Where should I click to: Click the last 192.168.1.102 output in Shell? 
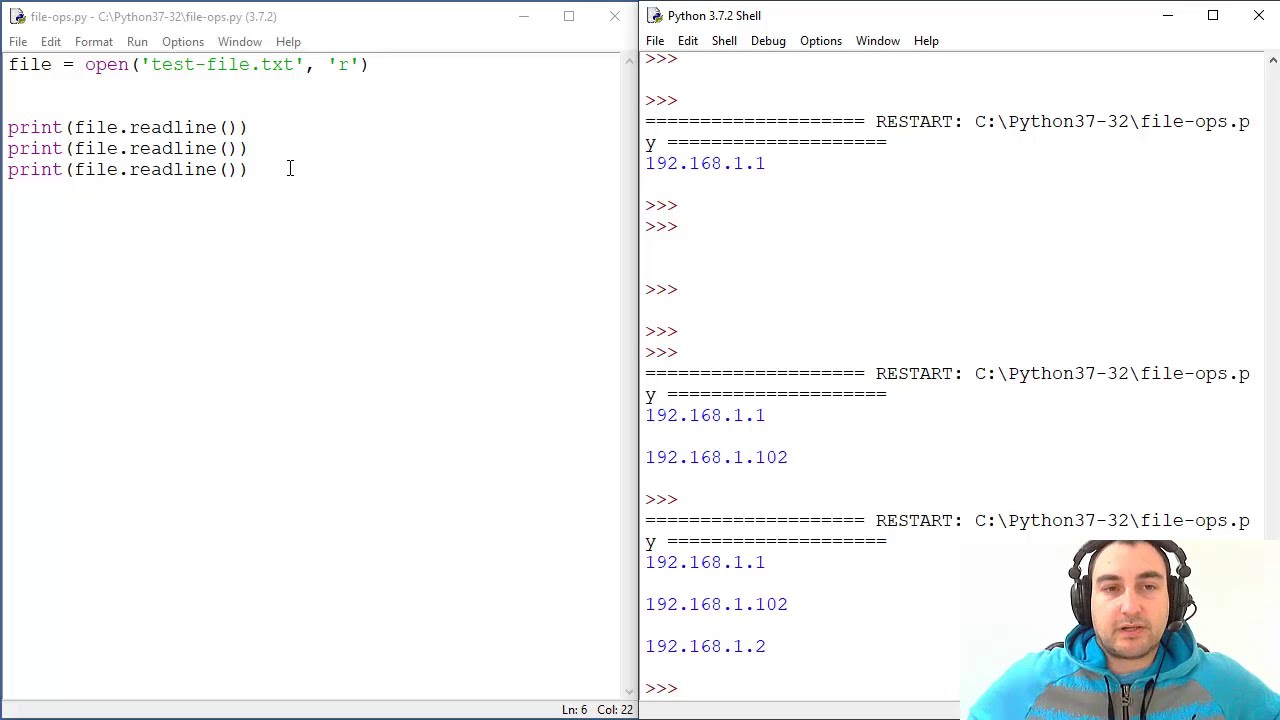(716, 604)
